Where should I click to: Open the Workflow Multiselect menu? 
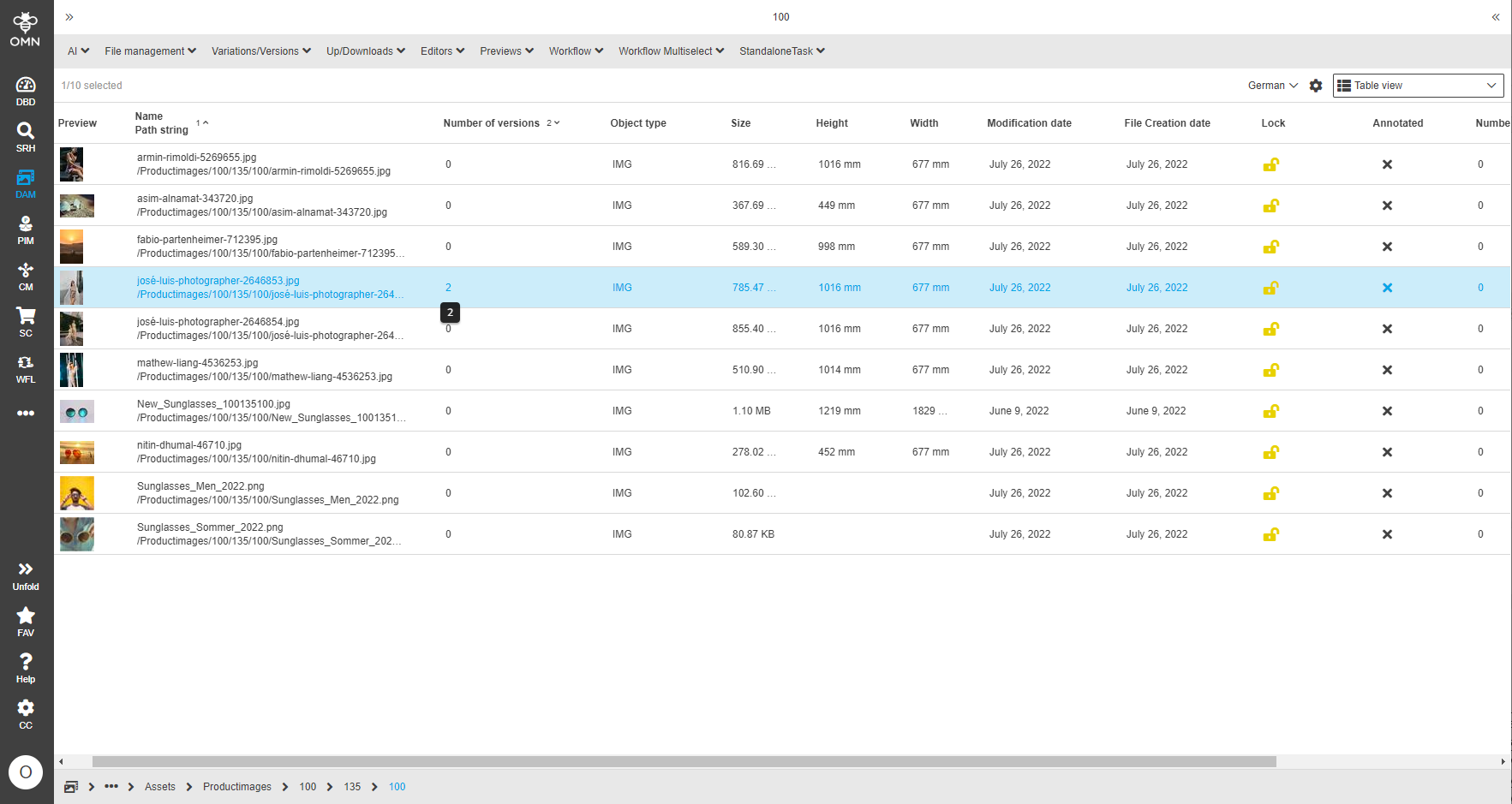click(x=671, y=51)
